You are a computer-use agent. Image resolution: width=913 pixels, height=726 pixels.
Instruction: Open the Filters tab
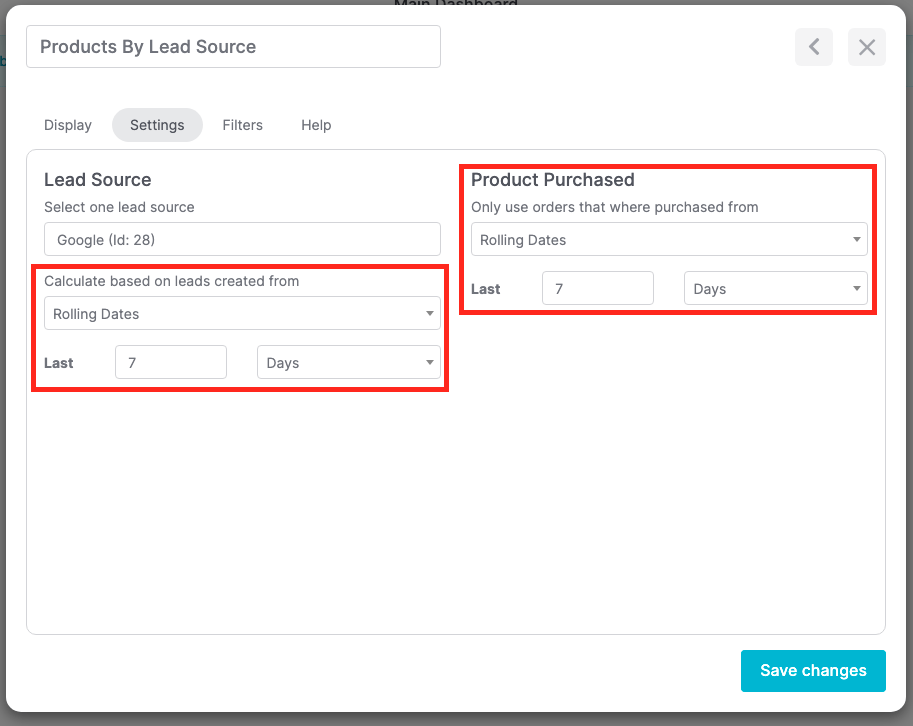242,125
